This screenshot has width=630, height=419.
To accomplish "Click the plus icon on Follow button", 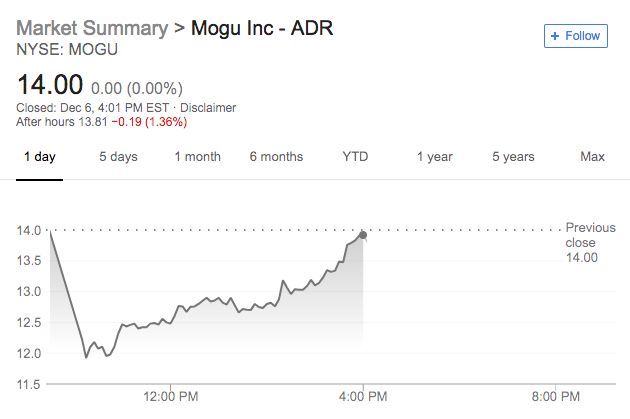I will point(556,36).
